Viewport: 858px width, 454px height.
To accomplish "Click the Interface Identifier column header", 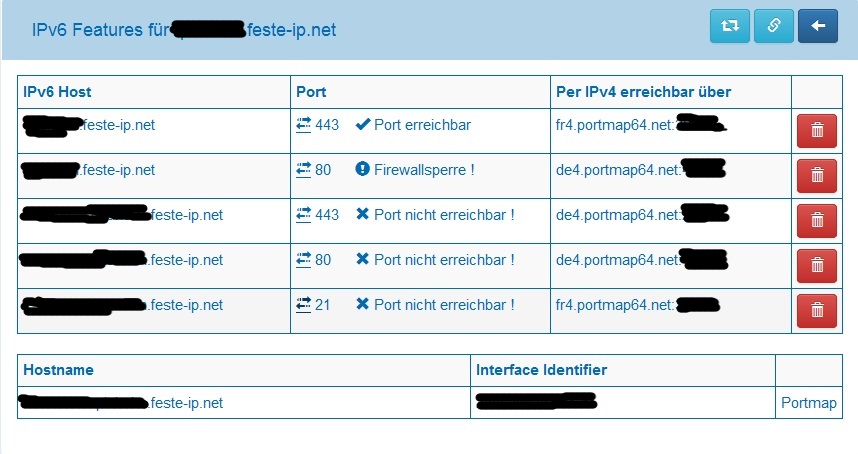I will pyautogui.click(x=541, y=370).
